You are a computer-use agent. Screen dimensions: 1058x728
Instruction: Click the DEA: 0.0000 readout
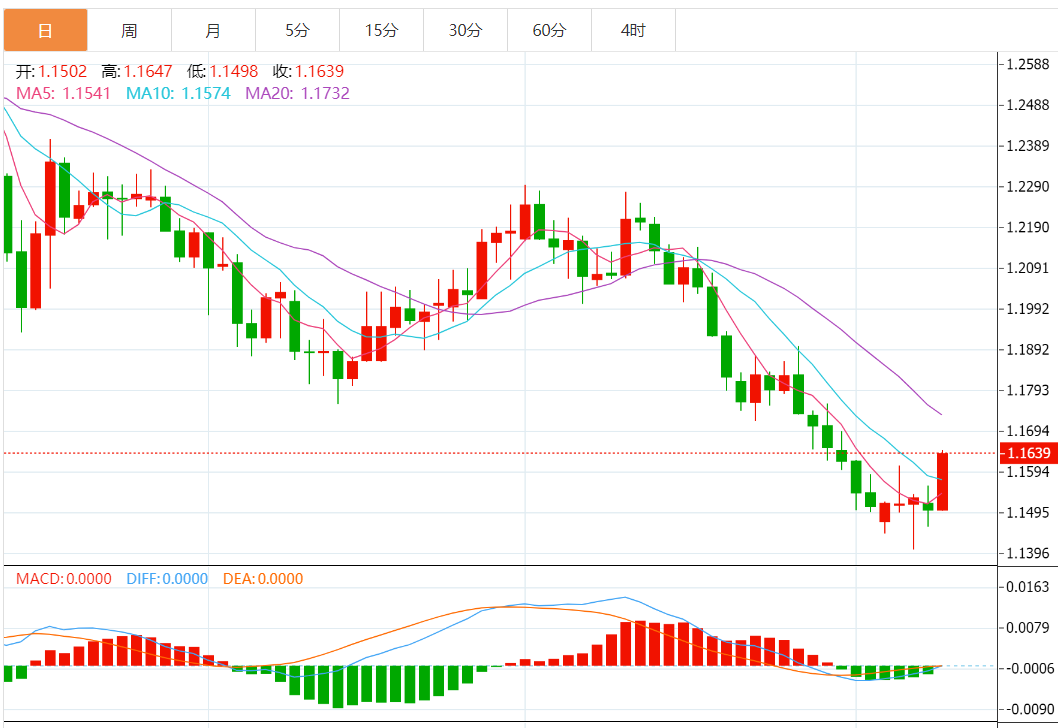[263, 579]
